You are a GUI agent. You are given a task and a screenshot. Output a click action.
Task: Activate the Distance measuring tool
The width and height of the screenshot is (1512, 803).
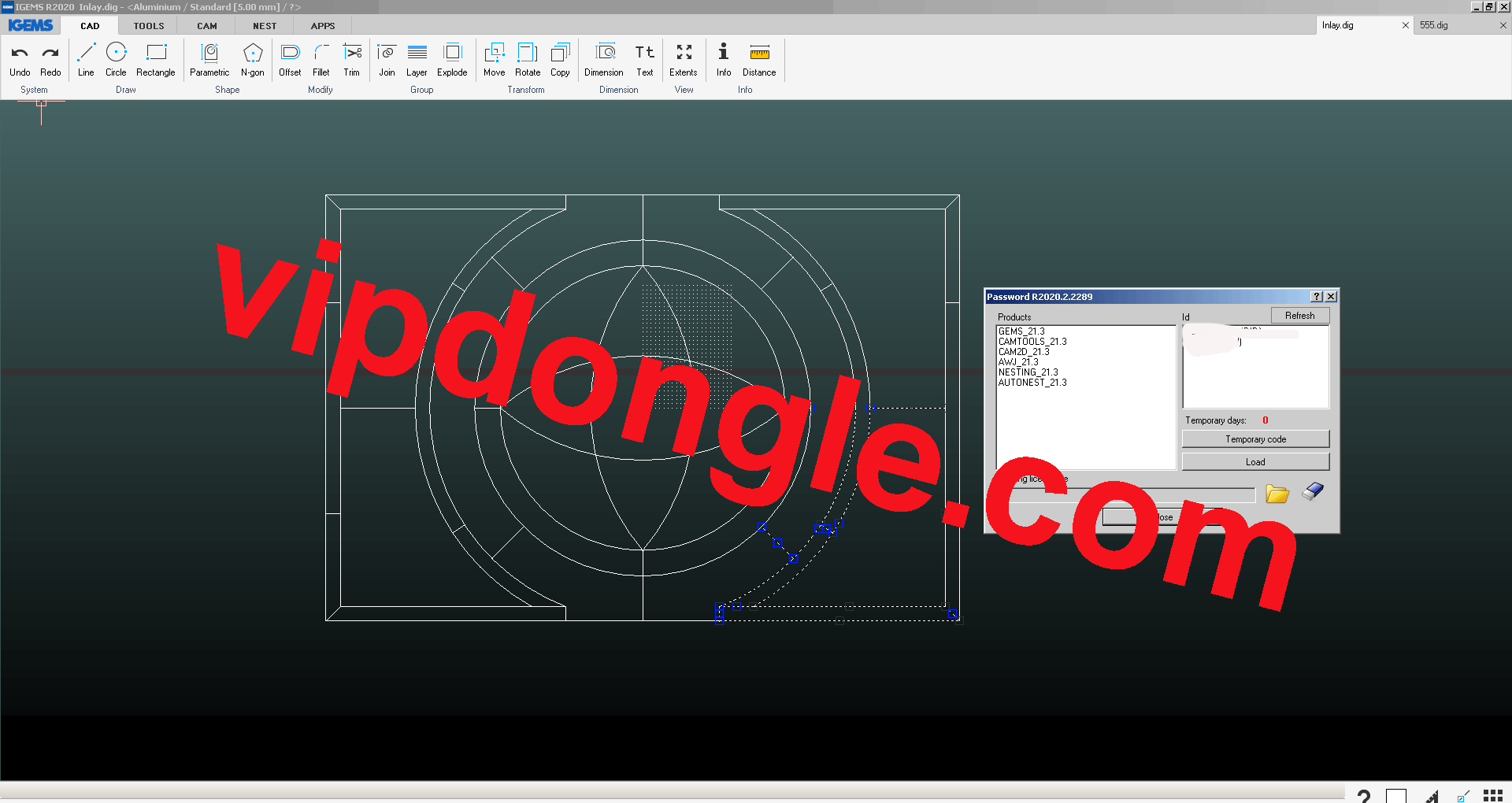(759, 60)
